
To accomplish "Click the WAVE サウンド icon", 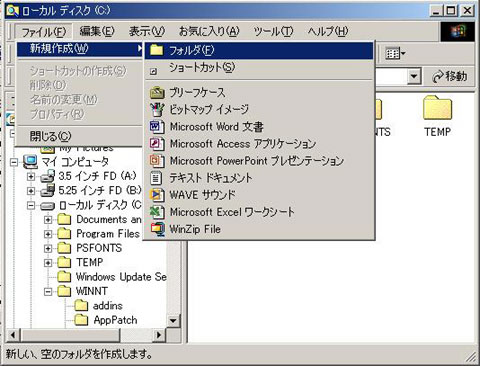I will tap(157, 195).
